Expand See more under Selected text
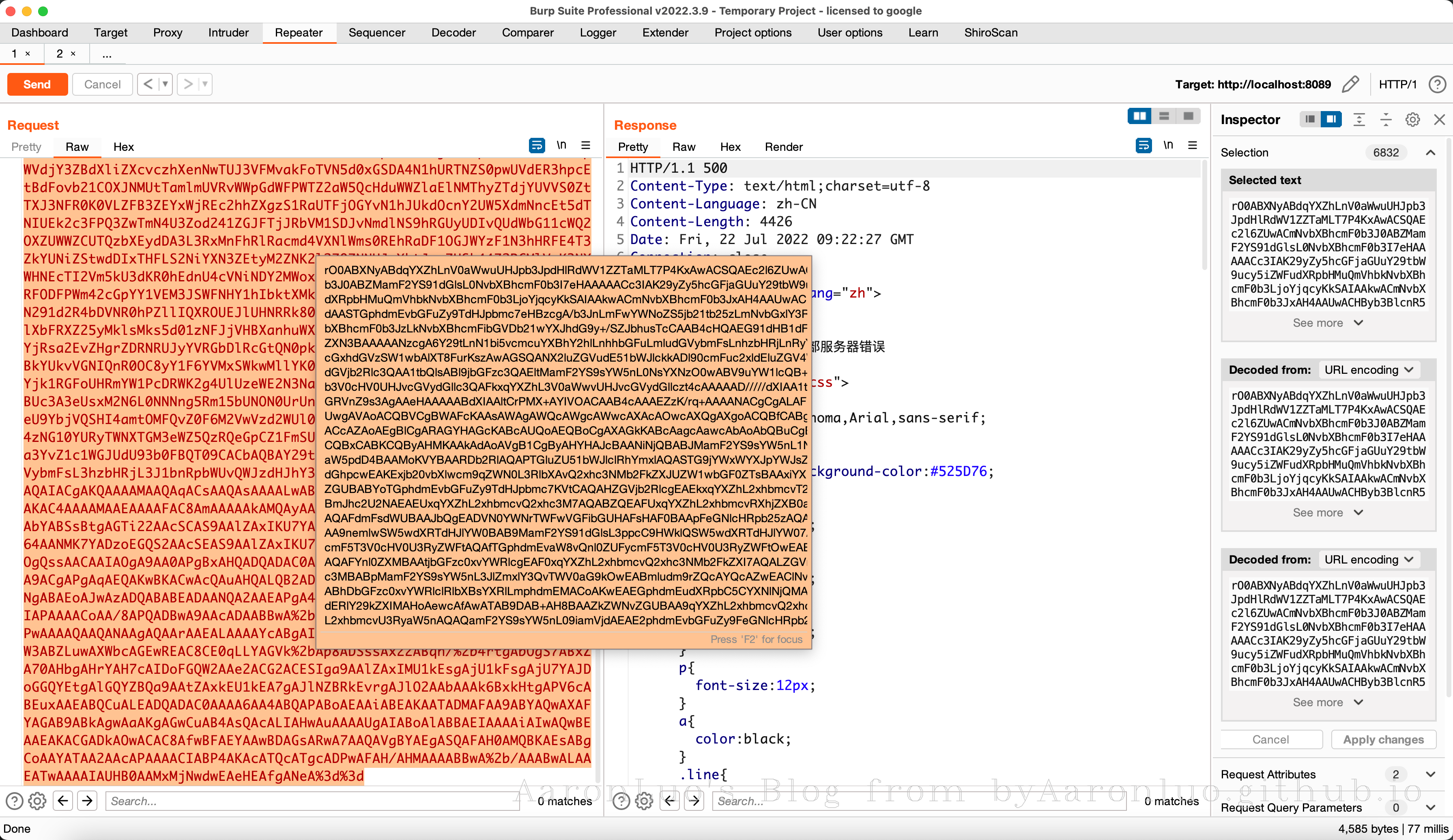1453x840 pixels. coord(1328,323)
